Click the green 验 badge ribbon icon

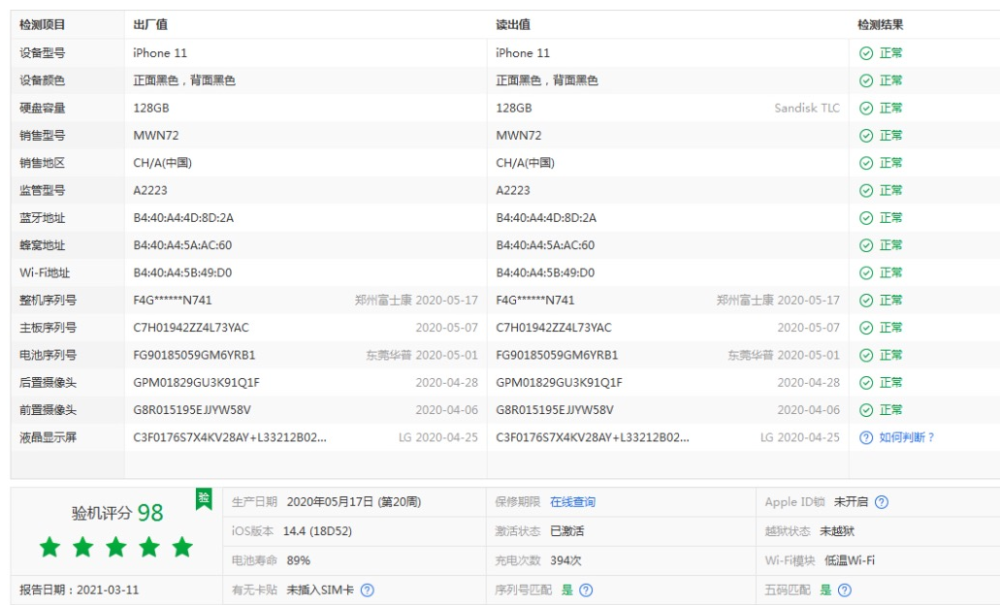pyautogui.click(x=203, y=499)
